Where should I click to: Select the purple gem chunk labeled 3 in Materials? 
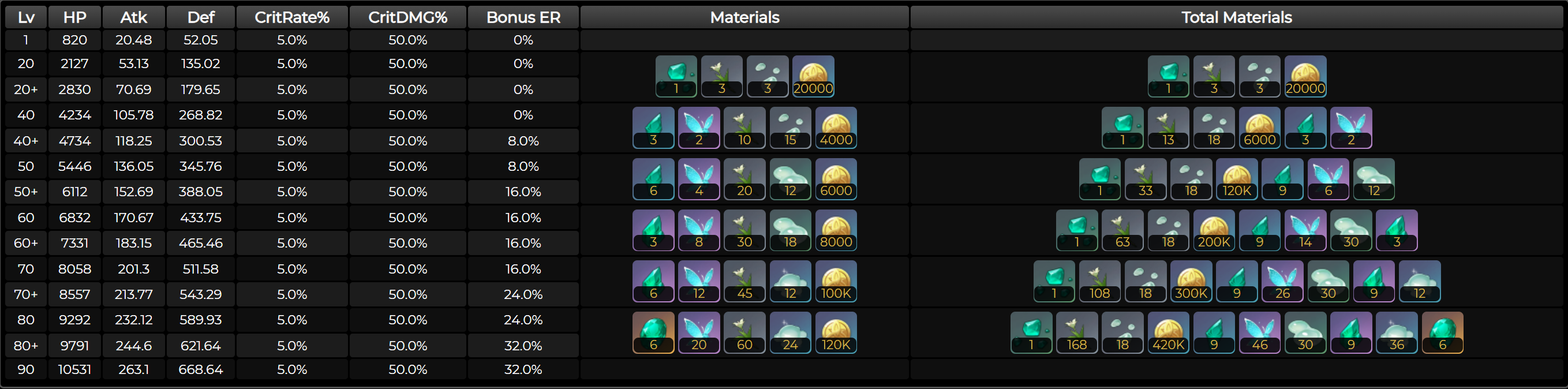(x=653, y=230)
